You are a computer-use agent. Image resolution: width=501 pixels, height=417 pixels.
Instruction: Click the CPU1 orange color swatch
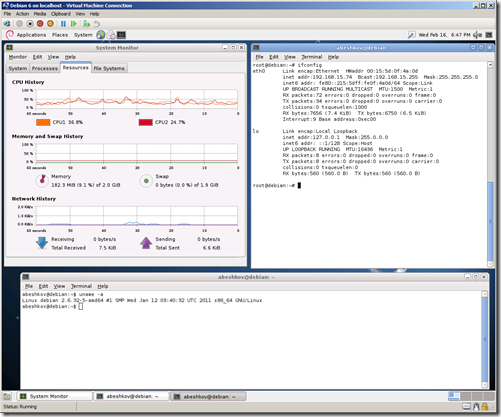pos(43,122)
